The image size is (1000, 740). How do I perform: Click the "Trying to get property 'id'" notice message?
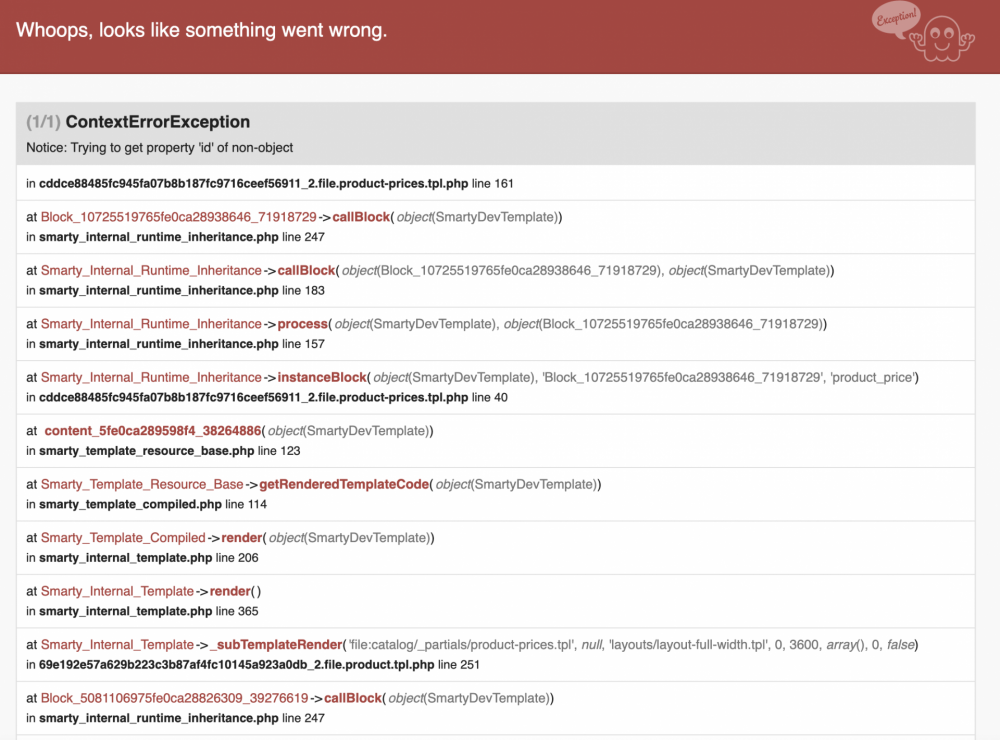(x=159, y=148)
